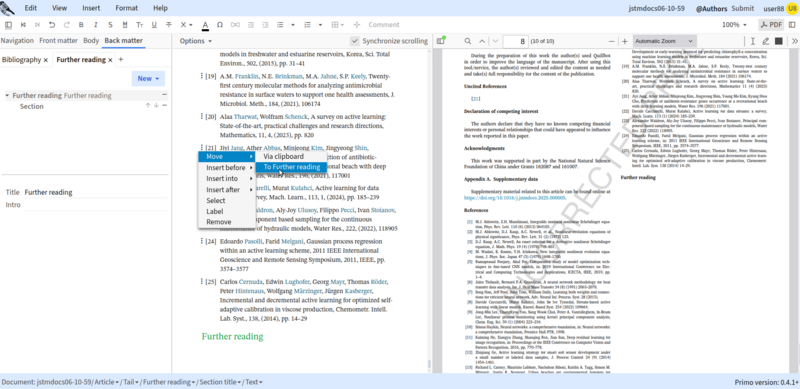Choose 'To Further reading' in submenu
The width and height of the screenshot is (800, 389).
click(291, 167)
